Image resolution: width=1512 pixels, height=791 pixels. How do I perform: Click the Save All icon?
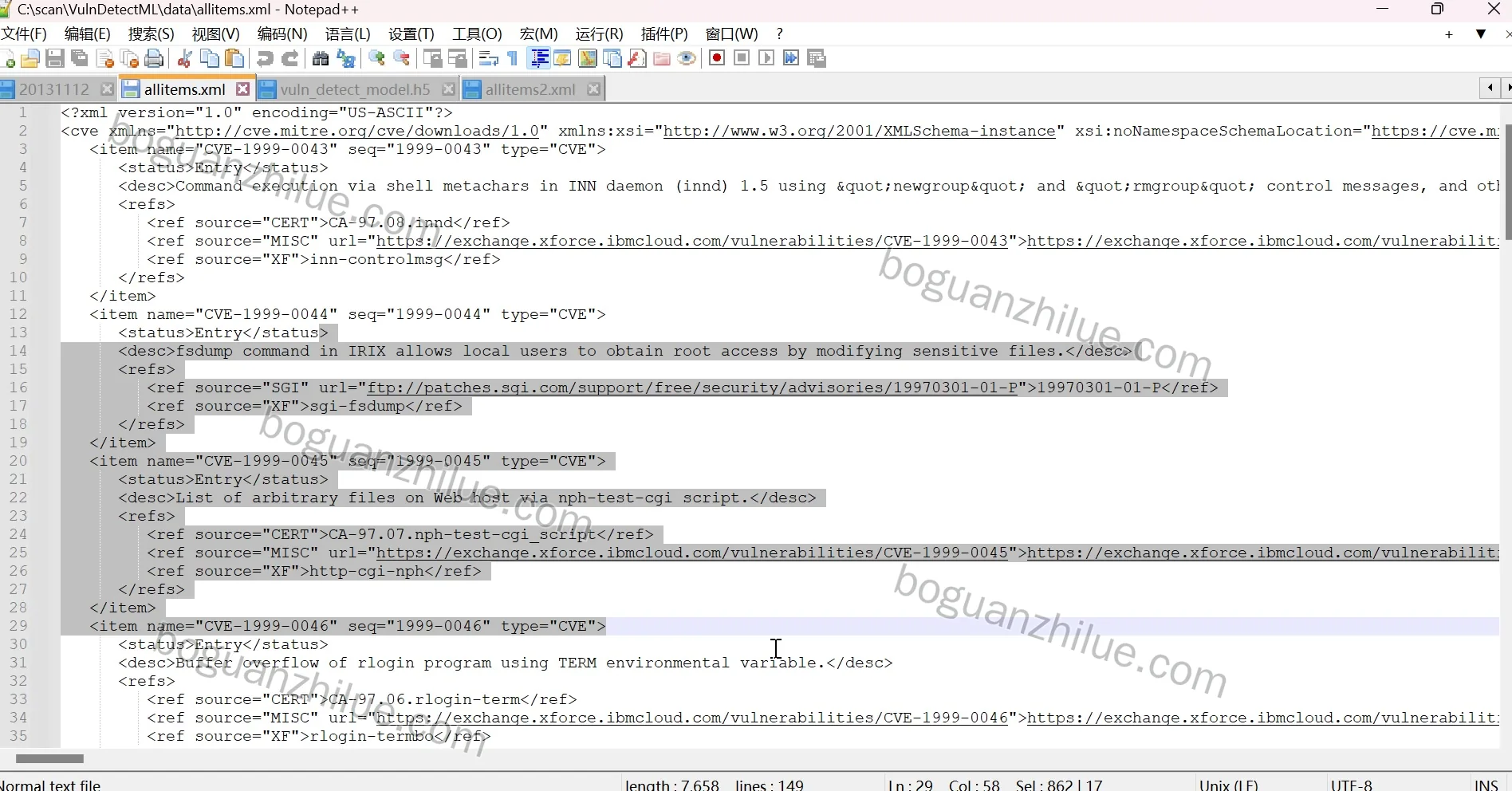pos(80,58)
